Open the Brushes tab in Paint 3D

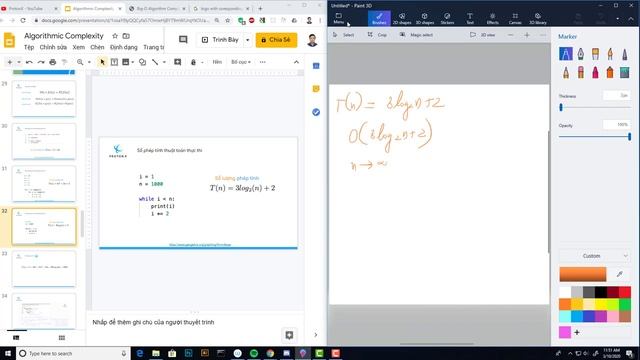click(x=379, y=18)
